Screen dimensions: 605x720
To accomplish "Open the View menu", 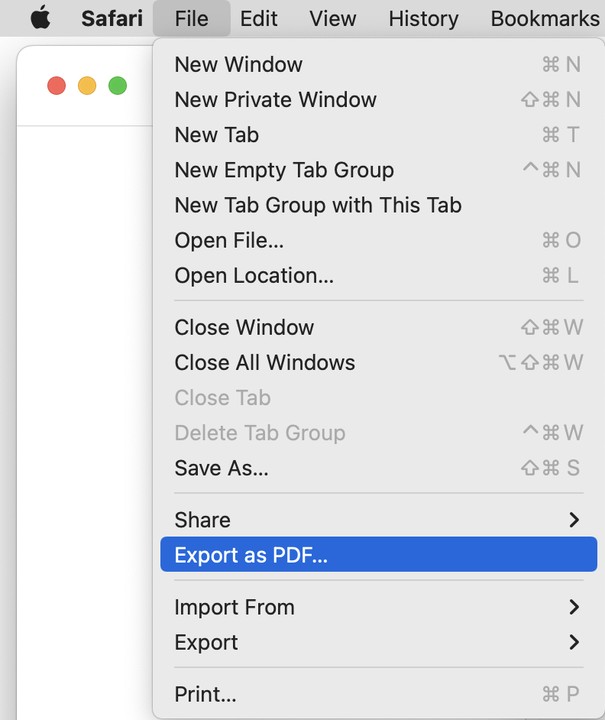I will pyautogui.click(x=333, y=18).
